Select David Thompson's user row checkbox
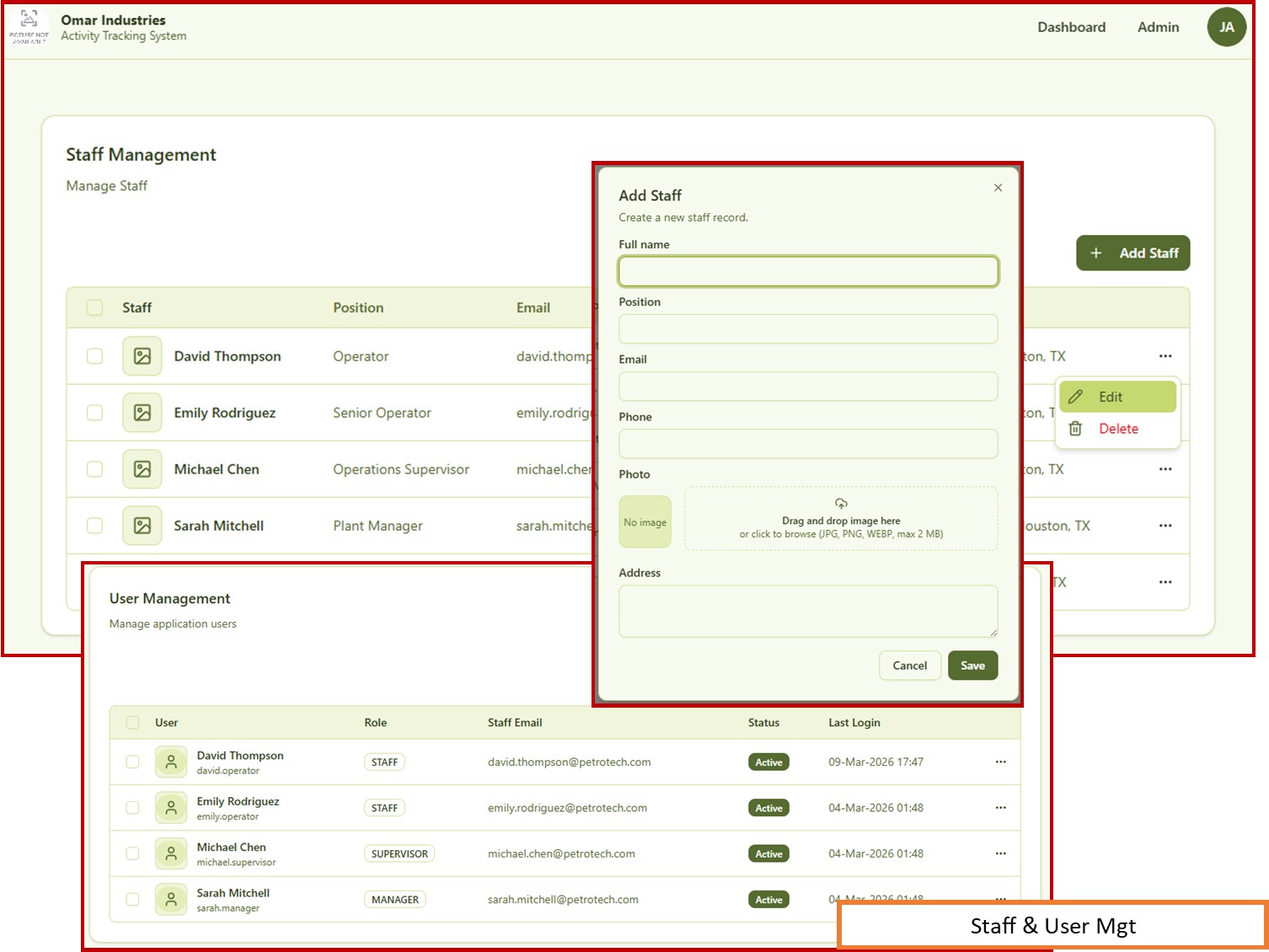The height and width of the screenshot is (952, 1269). (132, 762)
